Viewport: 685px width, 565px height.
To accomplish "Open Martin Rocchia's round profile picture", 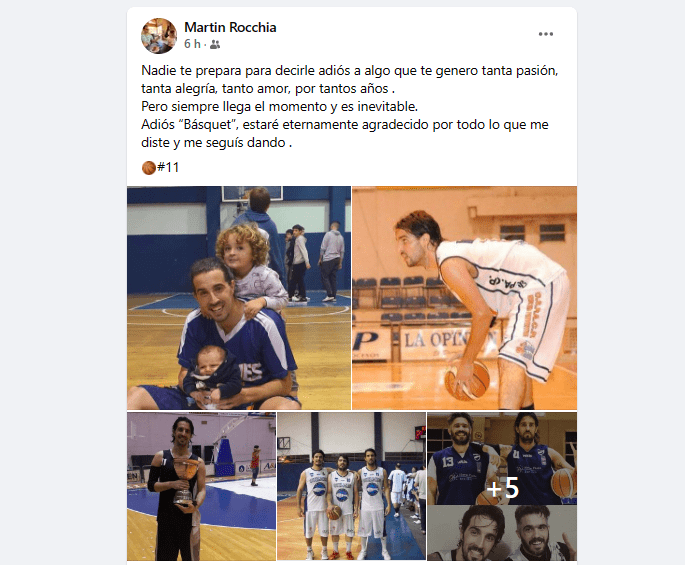I will coord(159,36).
